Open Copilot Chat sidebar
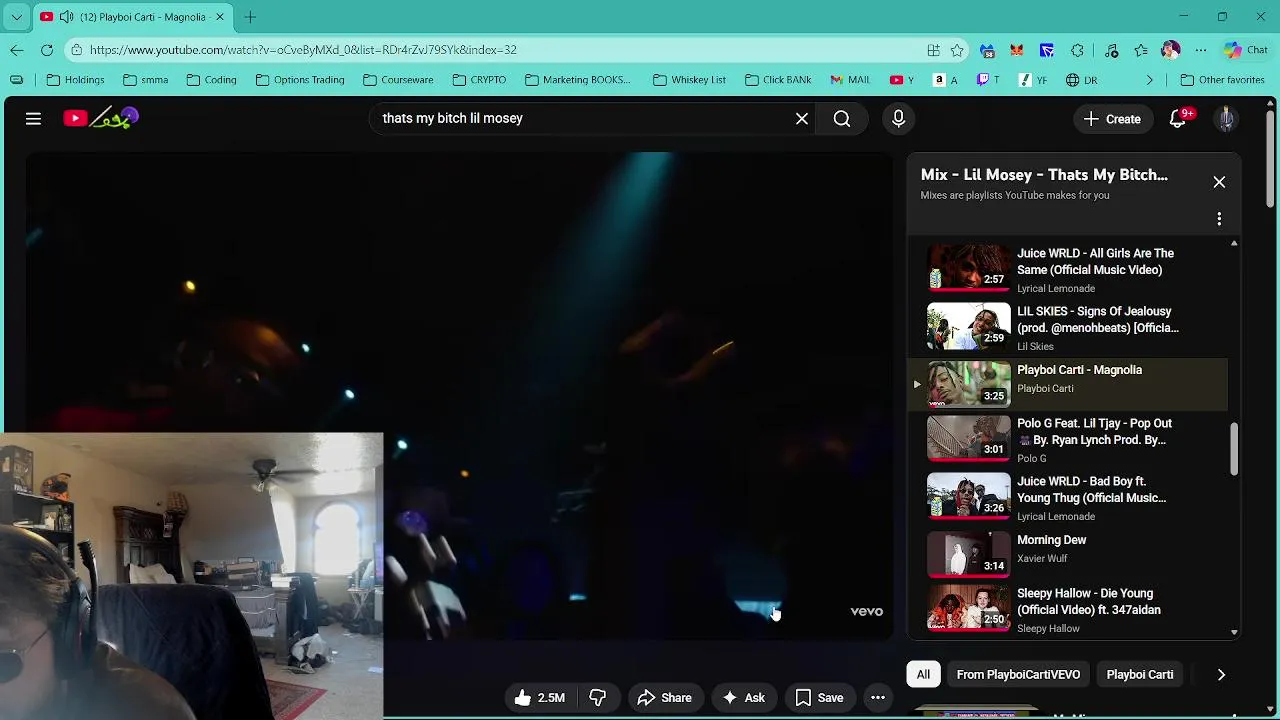The width and height of the screenshot is (1280, 720). [x=1245, y=50]
